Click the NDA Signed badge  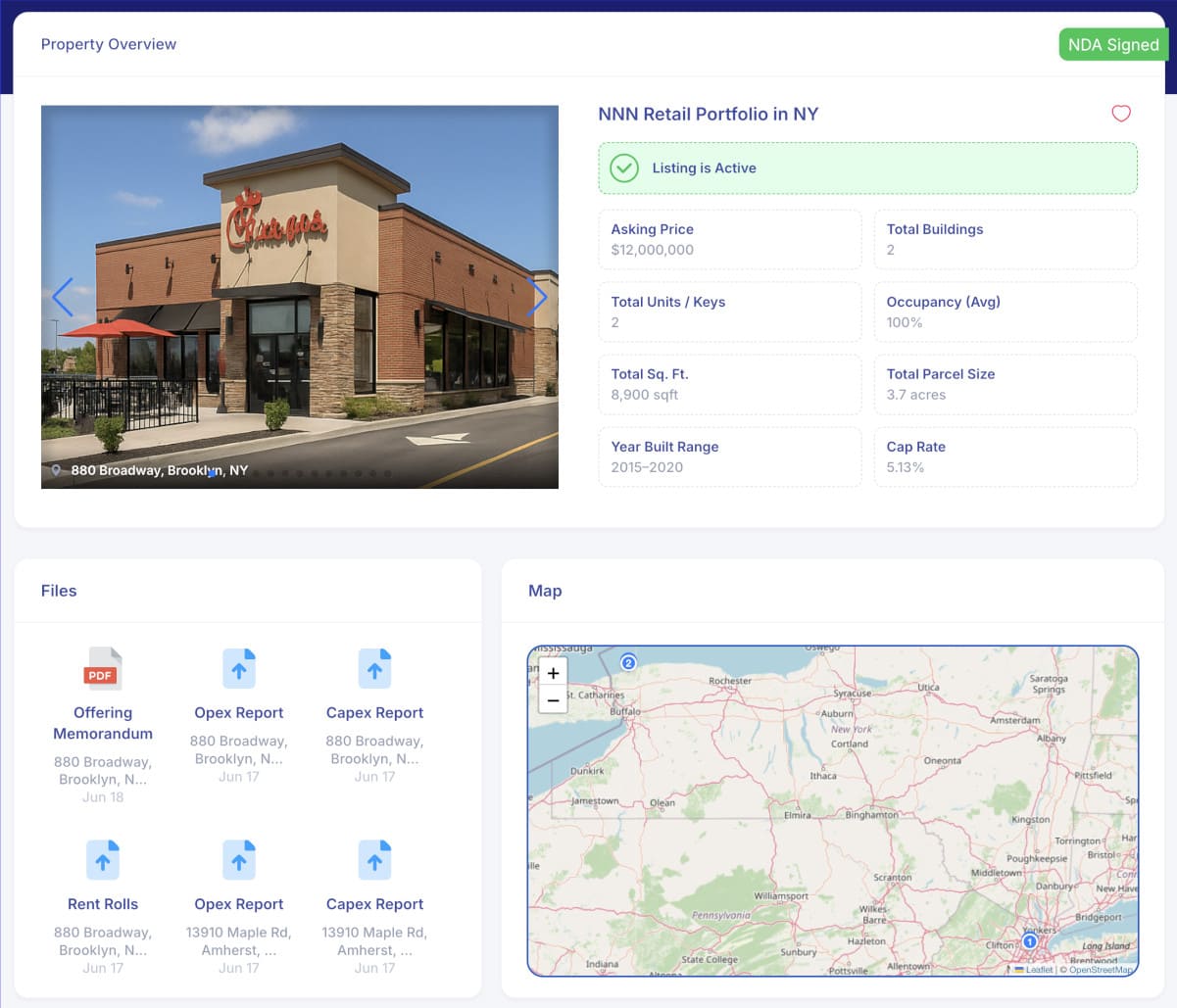[1113, 44]
